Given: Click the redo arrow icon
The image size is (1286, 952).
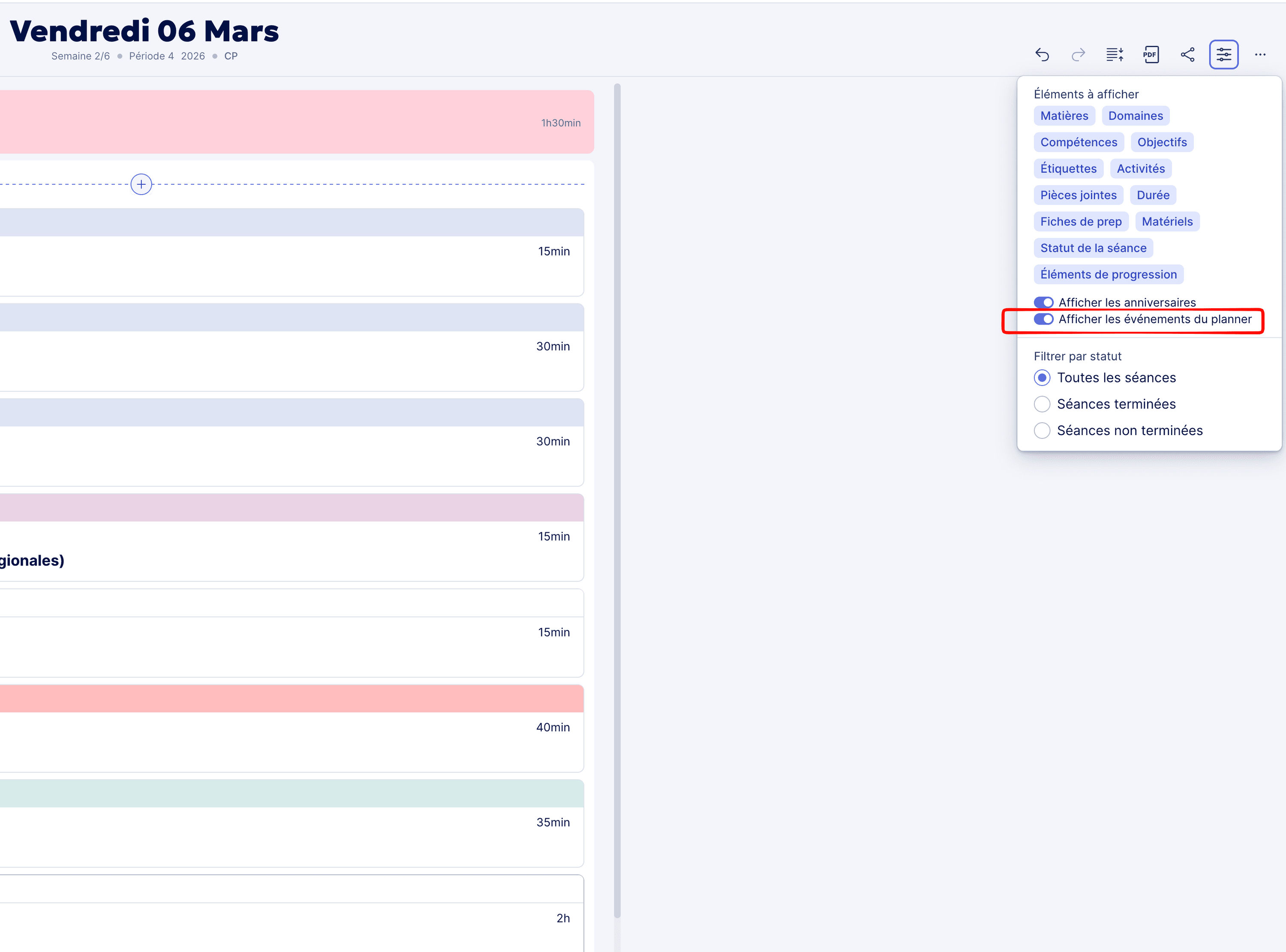Looking at the screenshot, I should coord(1078,55).
